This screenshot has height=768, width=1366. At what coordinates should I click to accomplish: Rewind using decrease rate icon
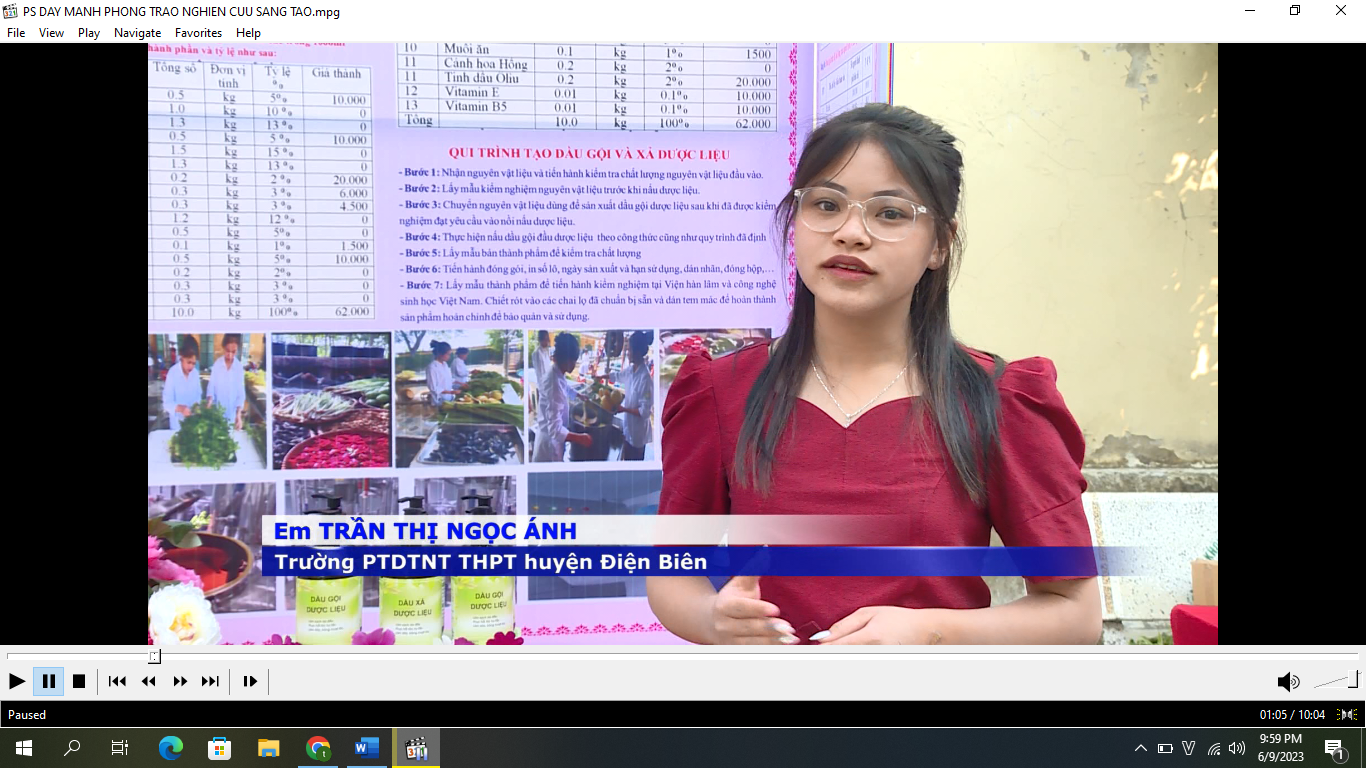click(149, 681)
